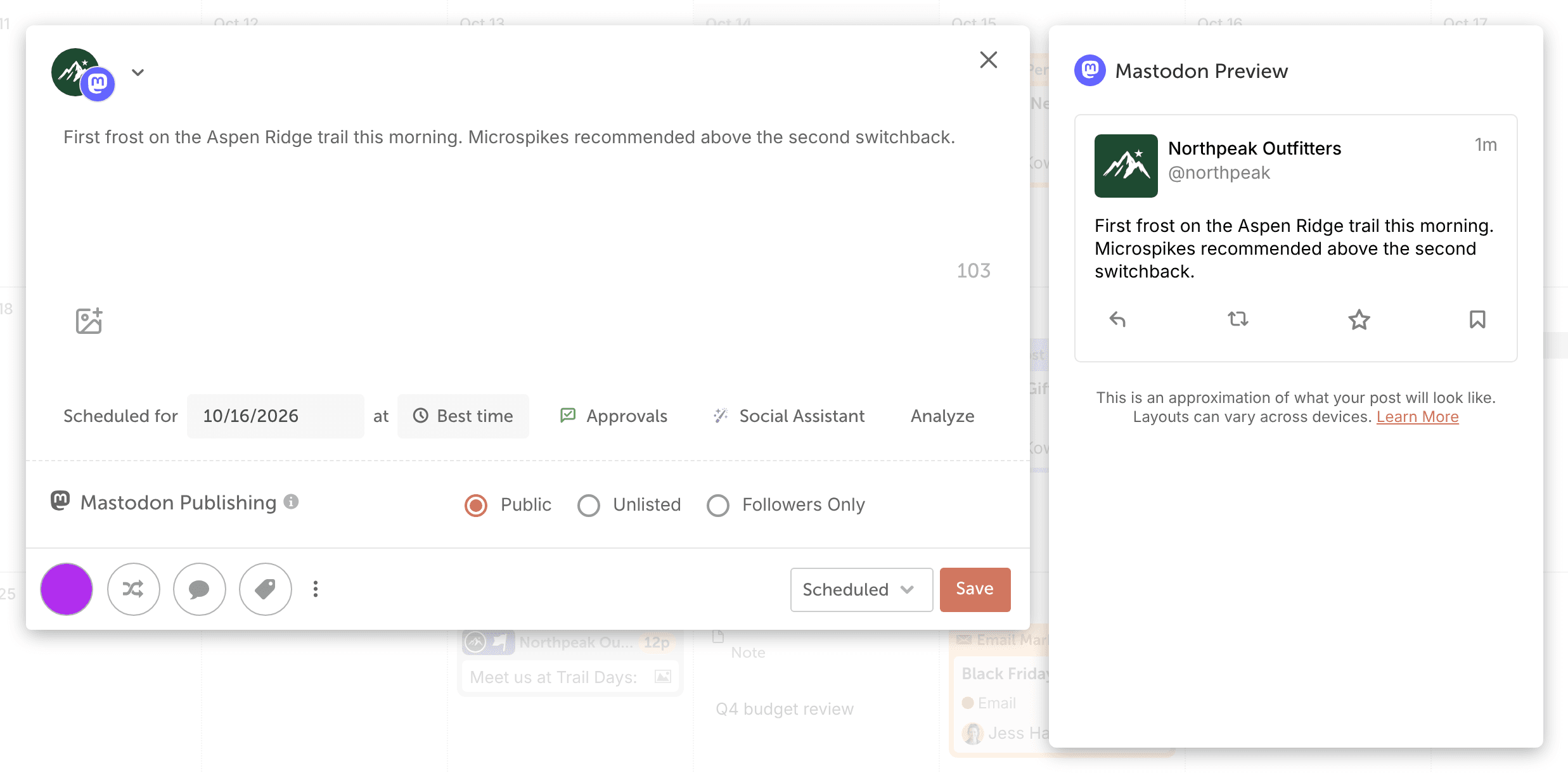
Task: Open the purple color label swatch
Action: click(x=67, y=589)
